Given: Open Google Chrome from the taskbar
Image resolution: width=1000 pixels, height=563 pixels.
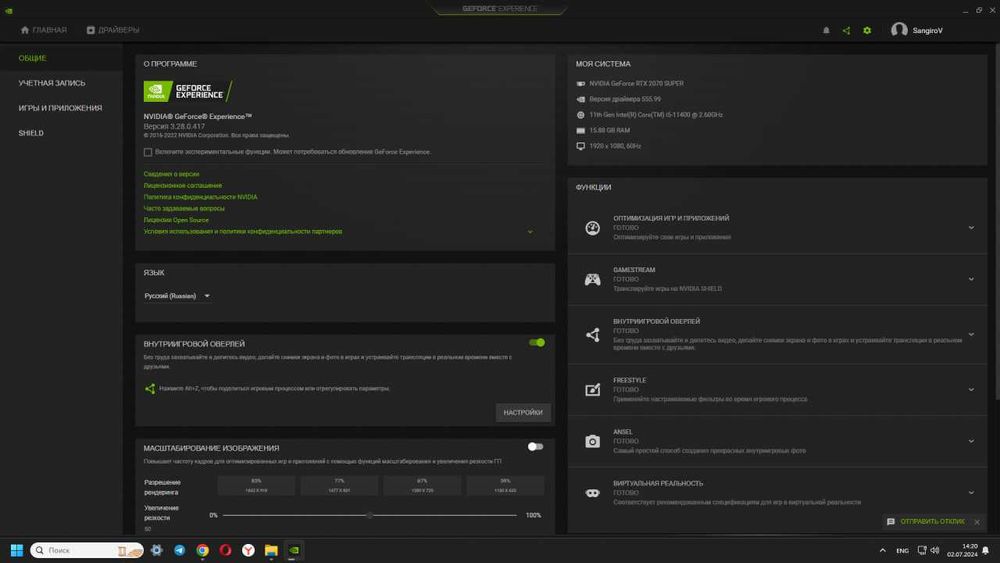Looking at the screenshot, I should click(x=202, y=550).
